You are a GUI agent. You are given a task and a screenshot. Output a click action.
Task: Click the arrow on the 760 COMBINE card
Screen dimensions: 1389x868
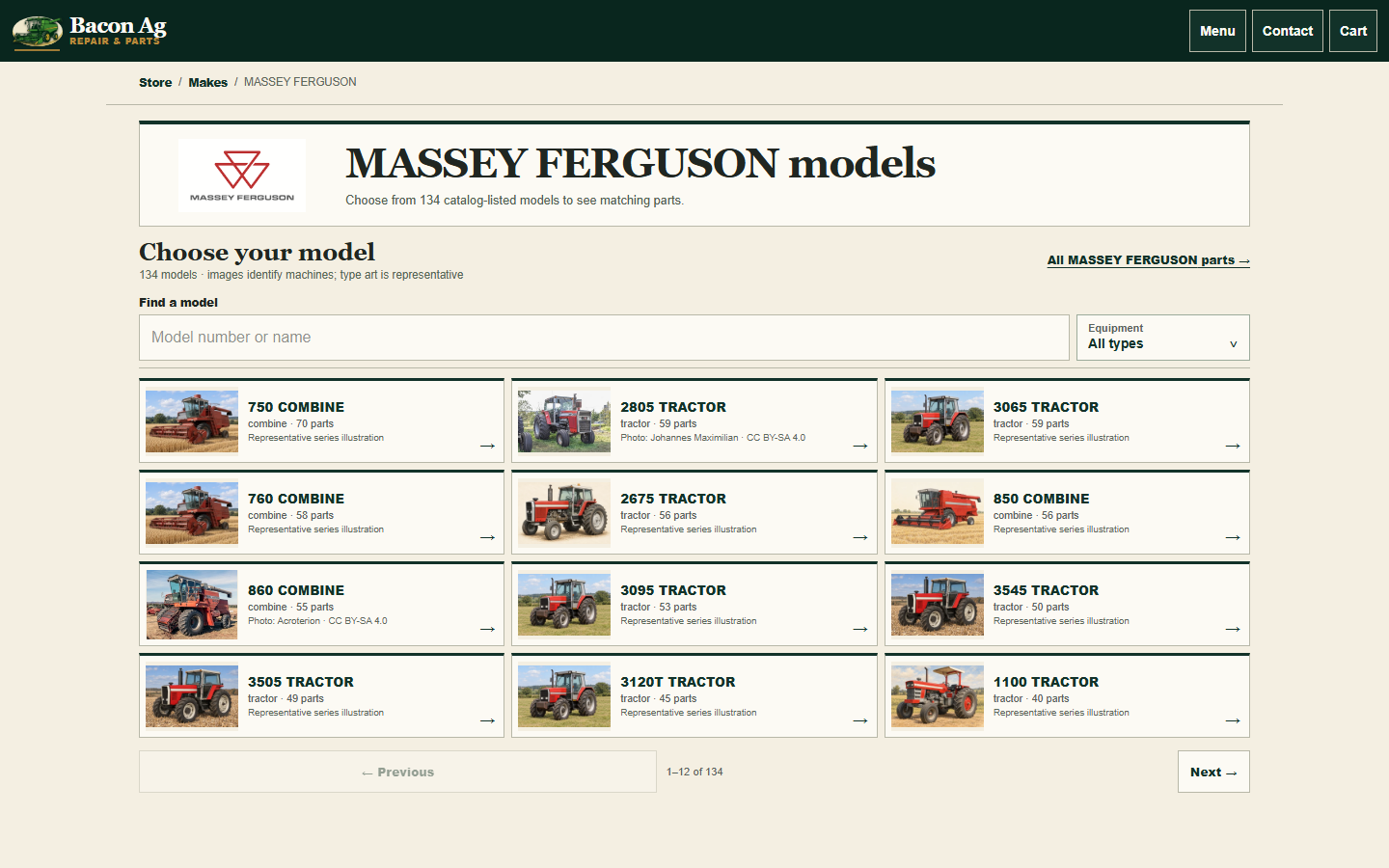(x=487, y=537)
